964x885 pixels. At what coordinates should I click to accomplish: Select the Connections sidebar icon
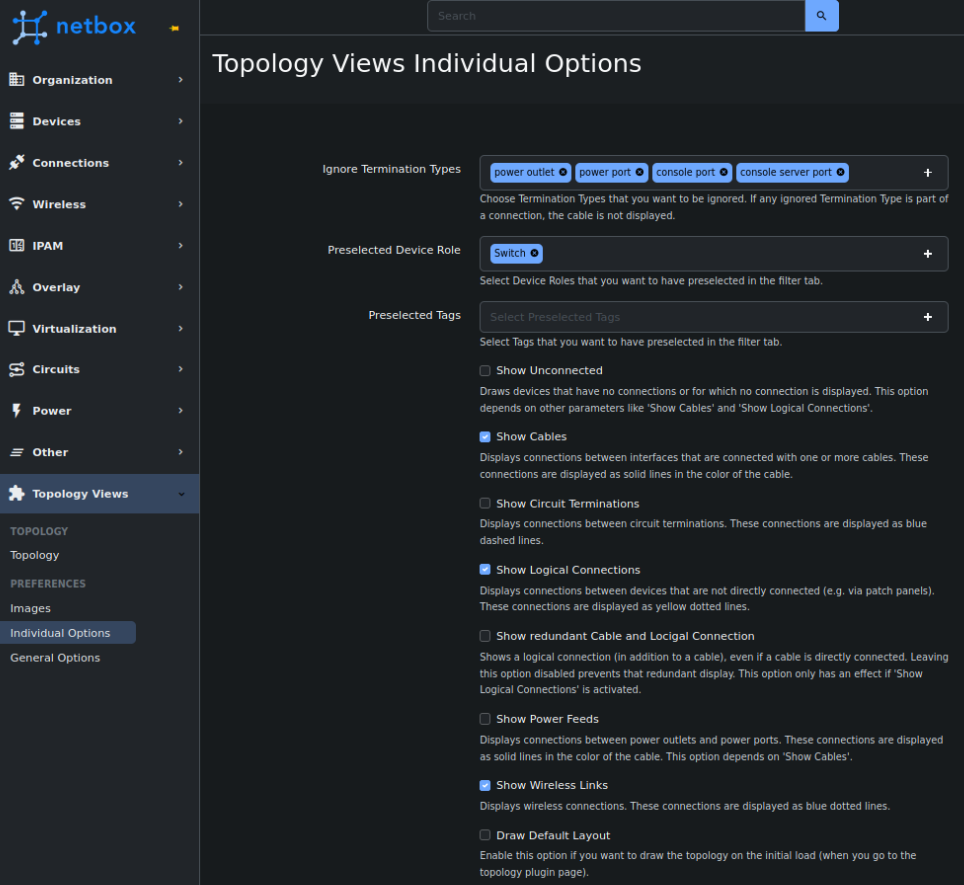[x=15, y=162]
